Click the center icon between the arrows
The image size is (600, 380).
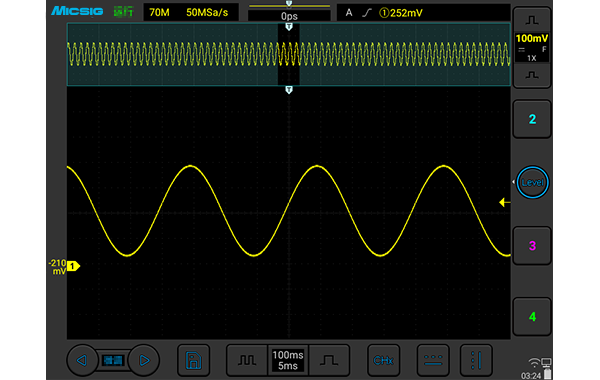(113, 360)
